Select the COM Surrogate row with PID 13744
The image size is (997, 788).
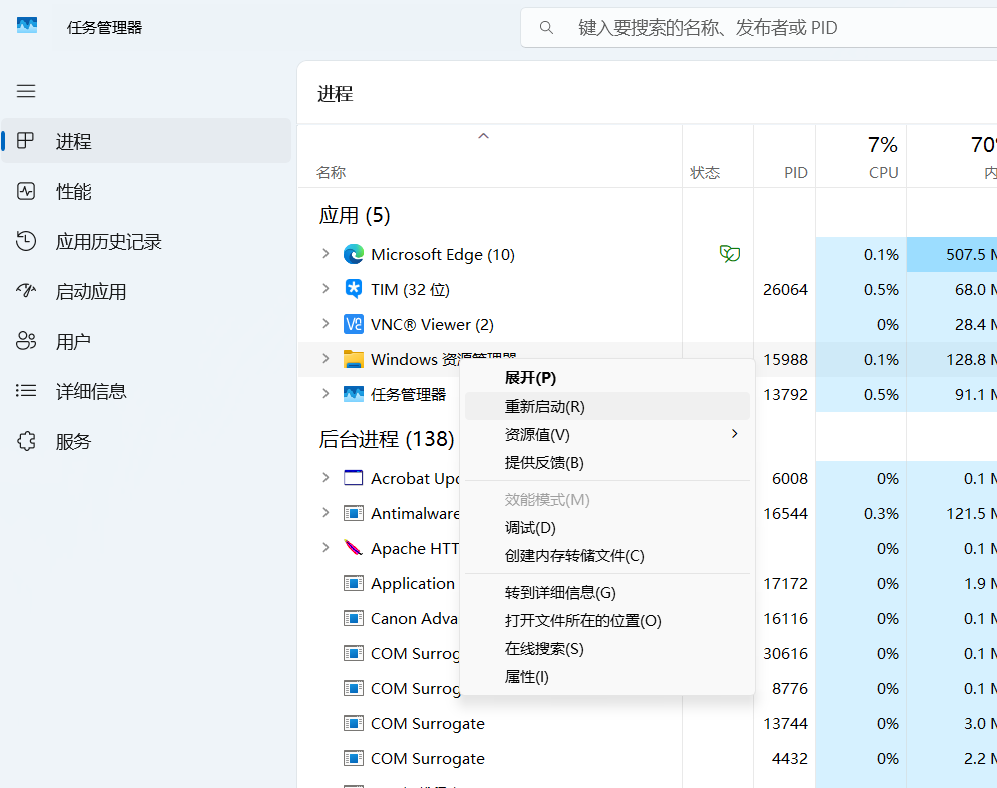tap(647, 723)
